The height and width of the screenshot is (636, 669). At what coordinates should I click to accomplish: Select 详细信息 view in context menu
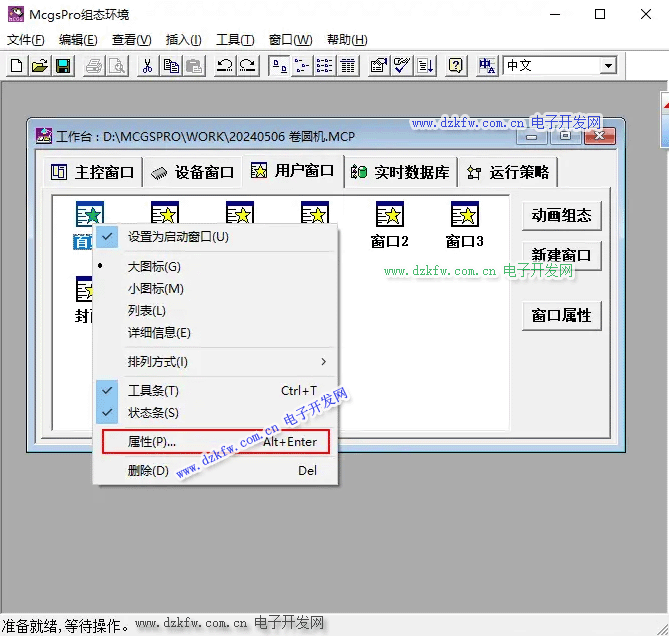coord(159,333)
